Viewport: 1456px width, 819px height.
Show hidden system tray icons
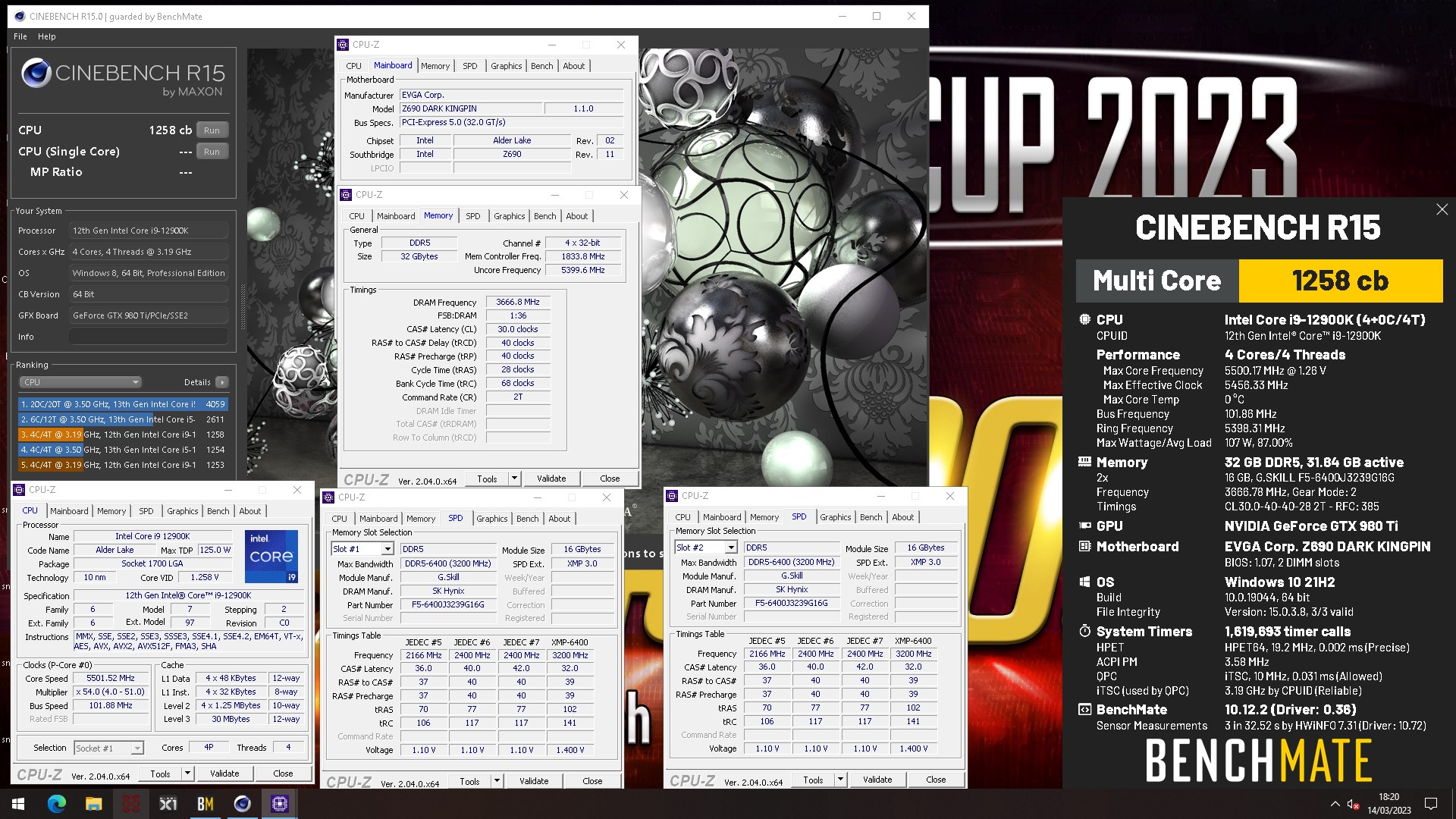pos(1335,804)
